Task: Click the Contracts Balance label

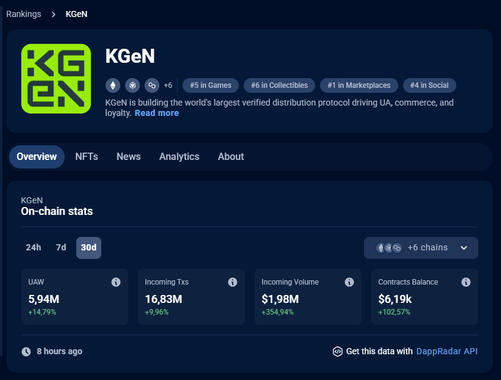Action: (x=408, y=282)
